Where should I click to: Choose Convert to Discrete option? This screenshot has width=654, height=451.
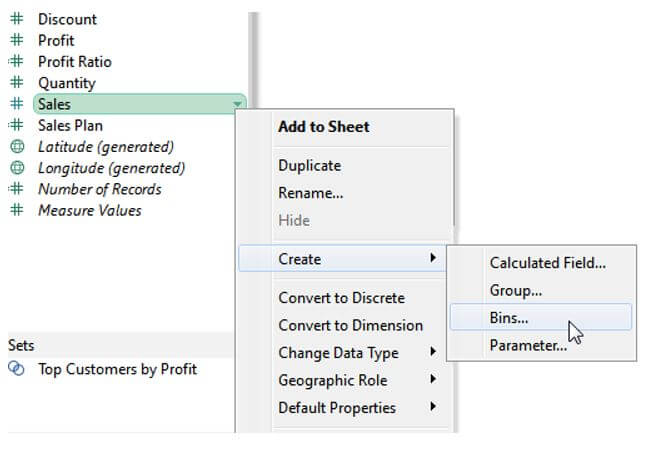(341, 298)
